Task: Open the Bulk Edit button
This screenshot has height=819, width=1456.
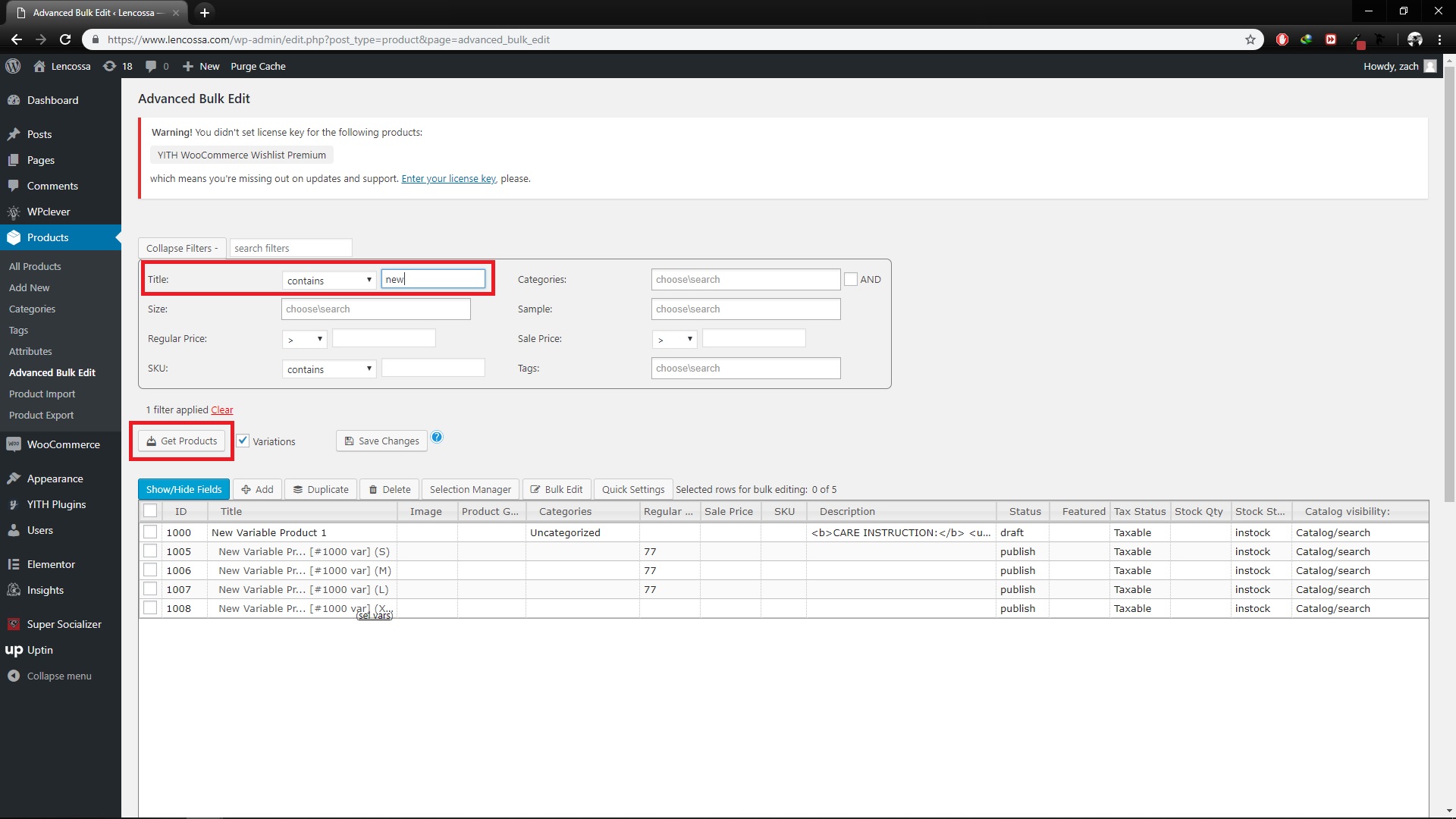Action: tap(556, 489)
